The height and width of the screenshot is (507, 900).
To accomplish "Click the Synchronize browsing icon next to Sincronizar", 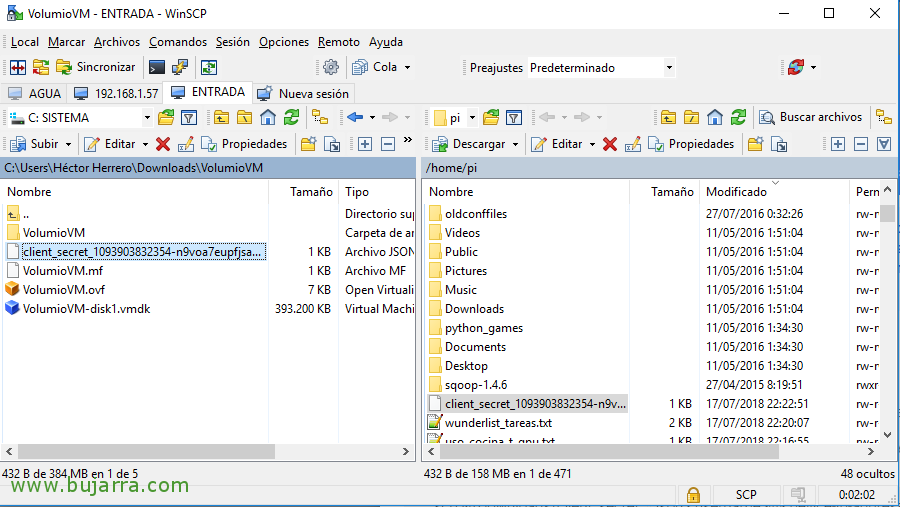I will (x=41, y=67).
